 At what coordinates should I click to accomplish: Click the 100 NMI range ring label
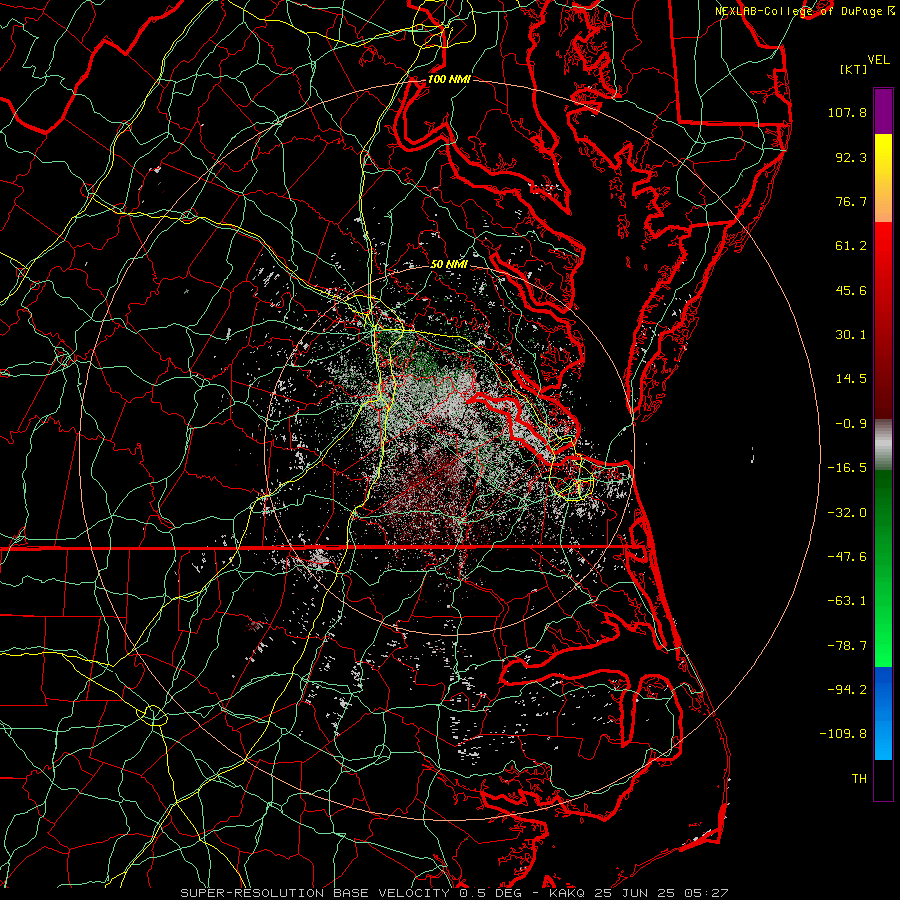click(x=449, y=79)
